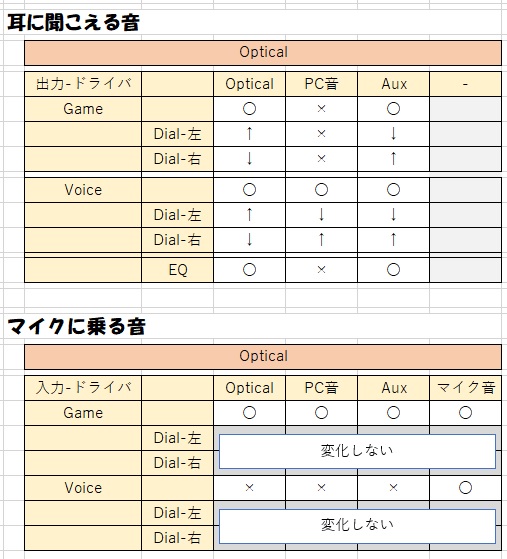
Task: Select the 出力-ドライバ header cell
Action: click(83, 84)
